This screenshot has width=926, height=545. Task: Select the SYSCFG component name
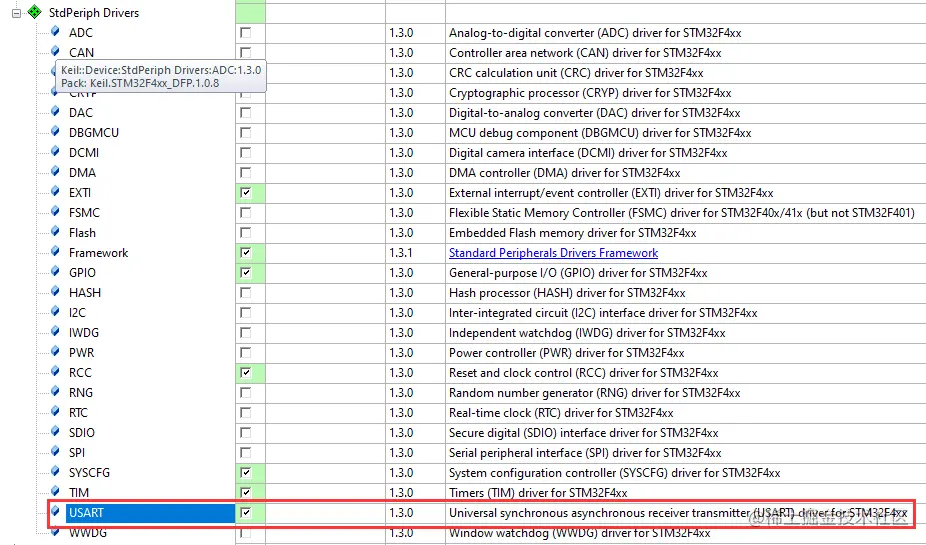89,472
